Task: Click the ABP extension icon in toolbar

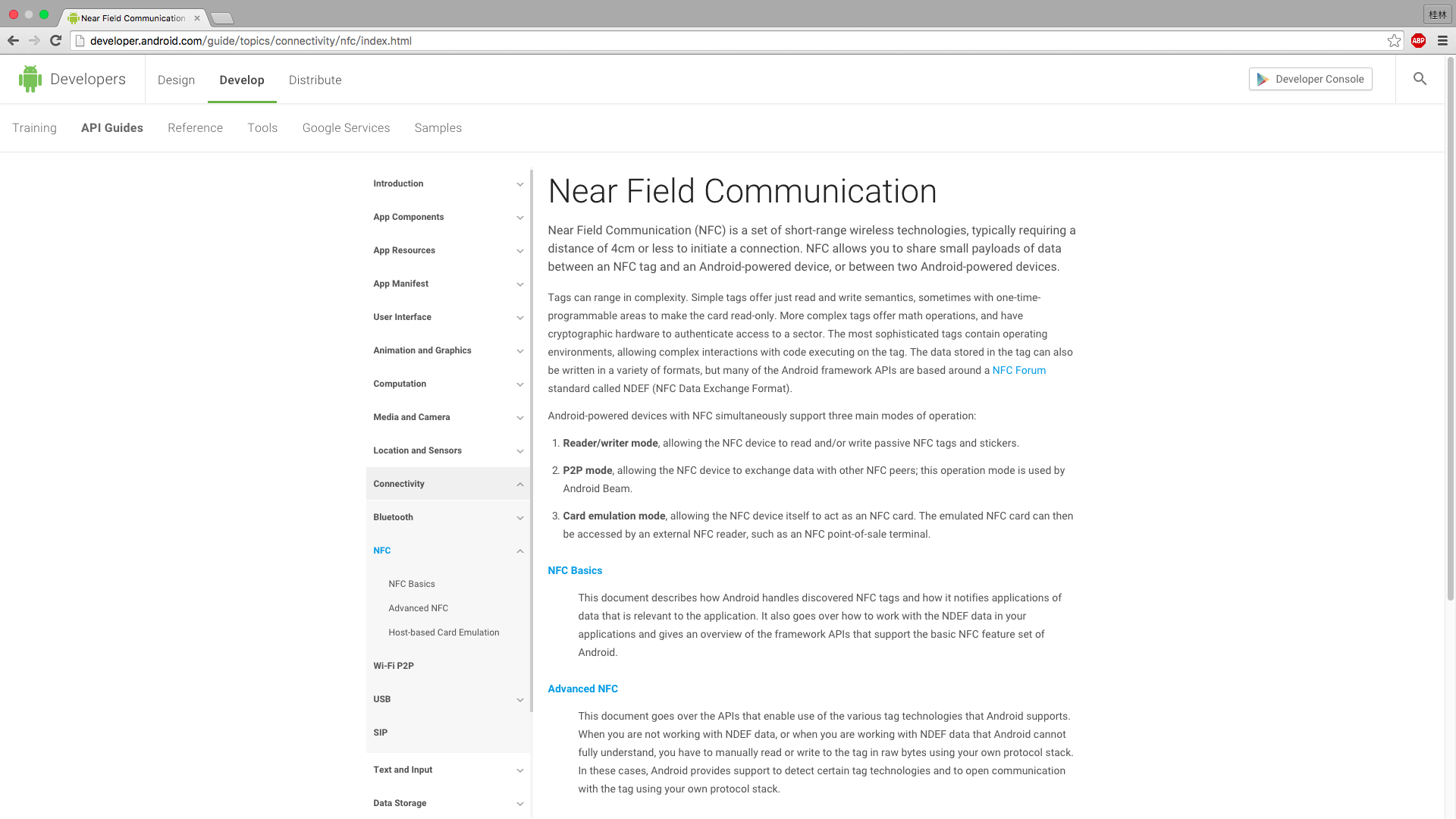Action: tap(1419, 40)
